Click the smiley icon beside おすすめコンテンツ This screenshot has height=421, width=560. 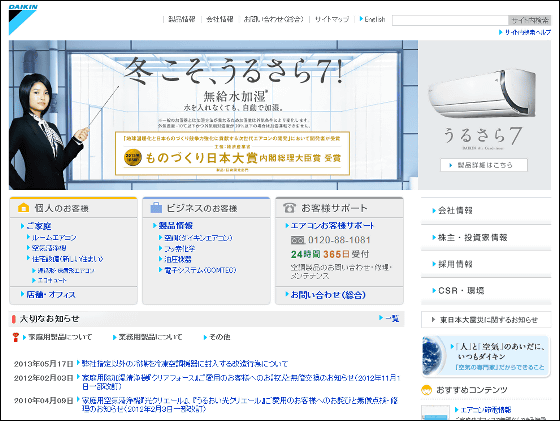tap(427, 390)
